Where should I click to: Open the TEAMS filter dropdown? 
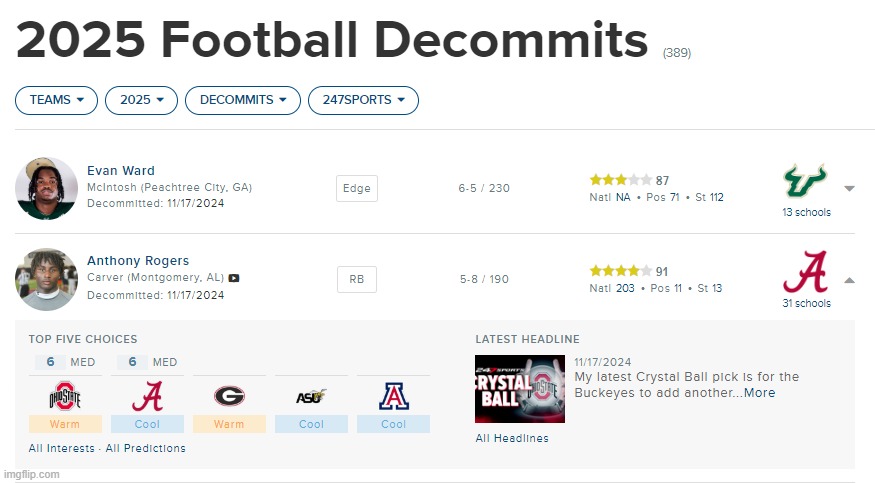tap(56, 100)
